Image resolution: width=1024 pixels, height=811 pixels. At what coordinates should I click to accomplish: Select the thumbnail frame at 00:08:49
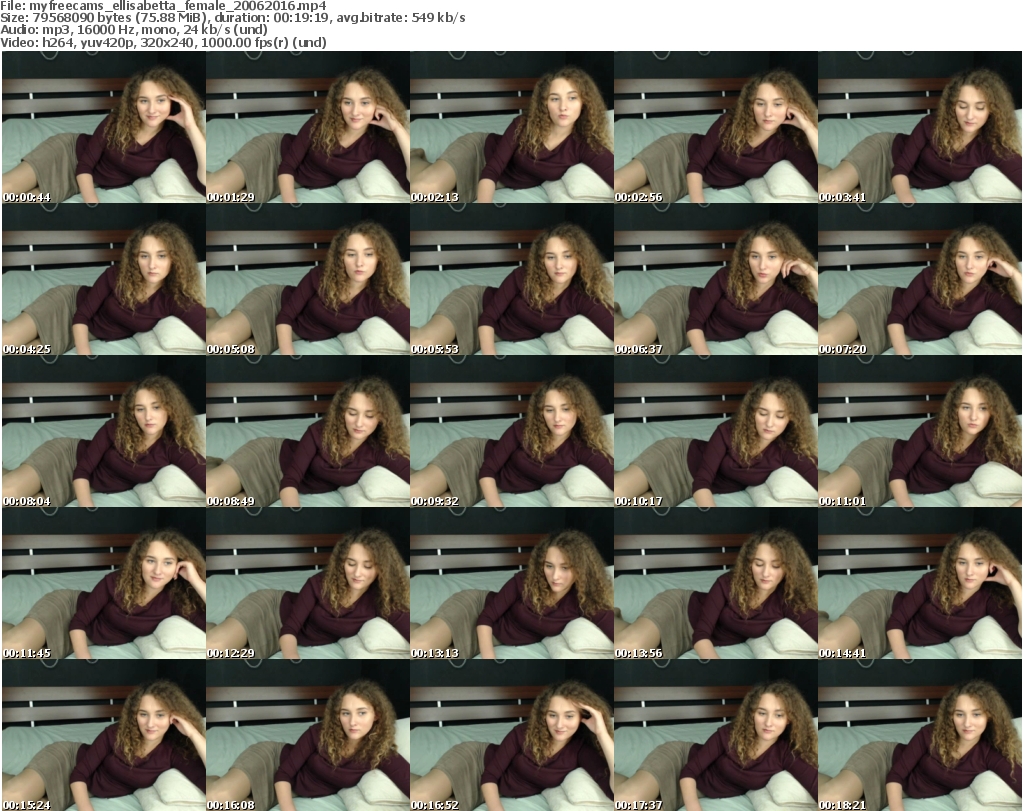pyautogui.click(x=308, y=431)
